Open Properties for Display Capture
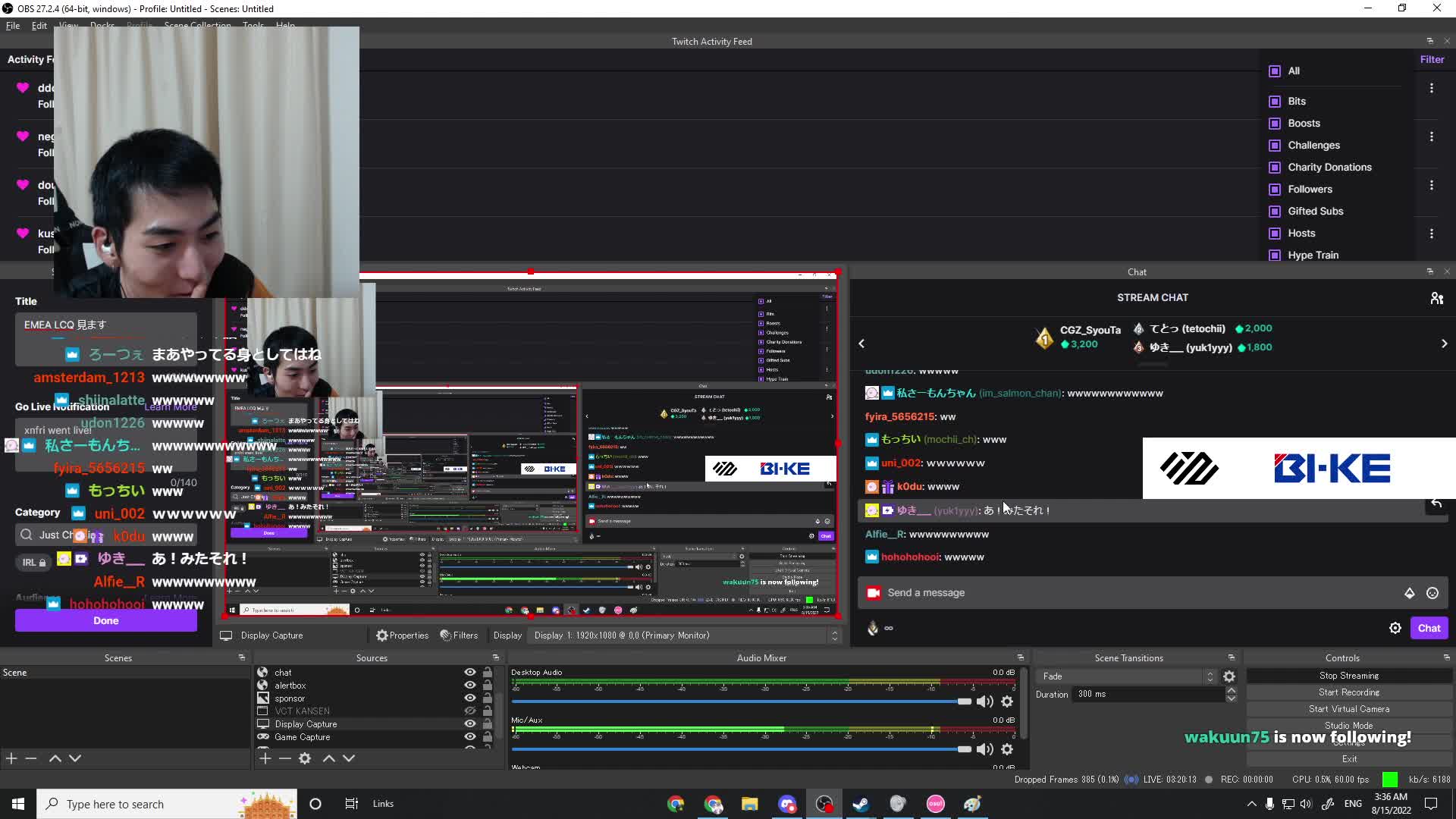The image size is (1456, 819). 403,635
